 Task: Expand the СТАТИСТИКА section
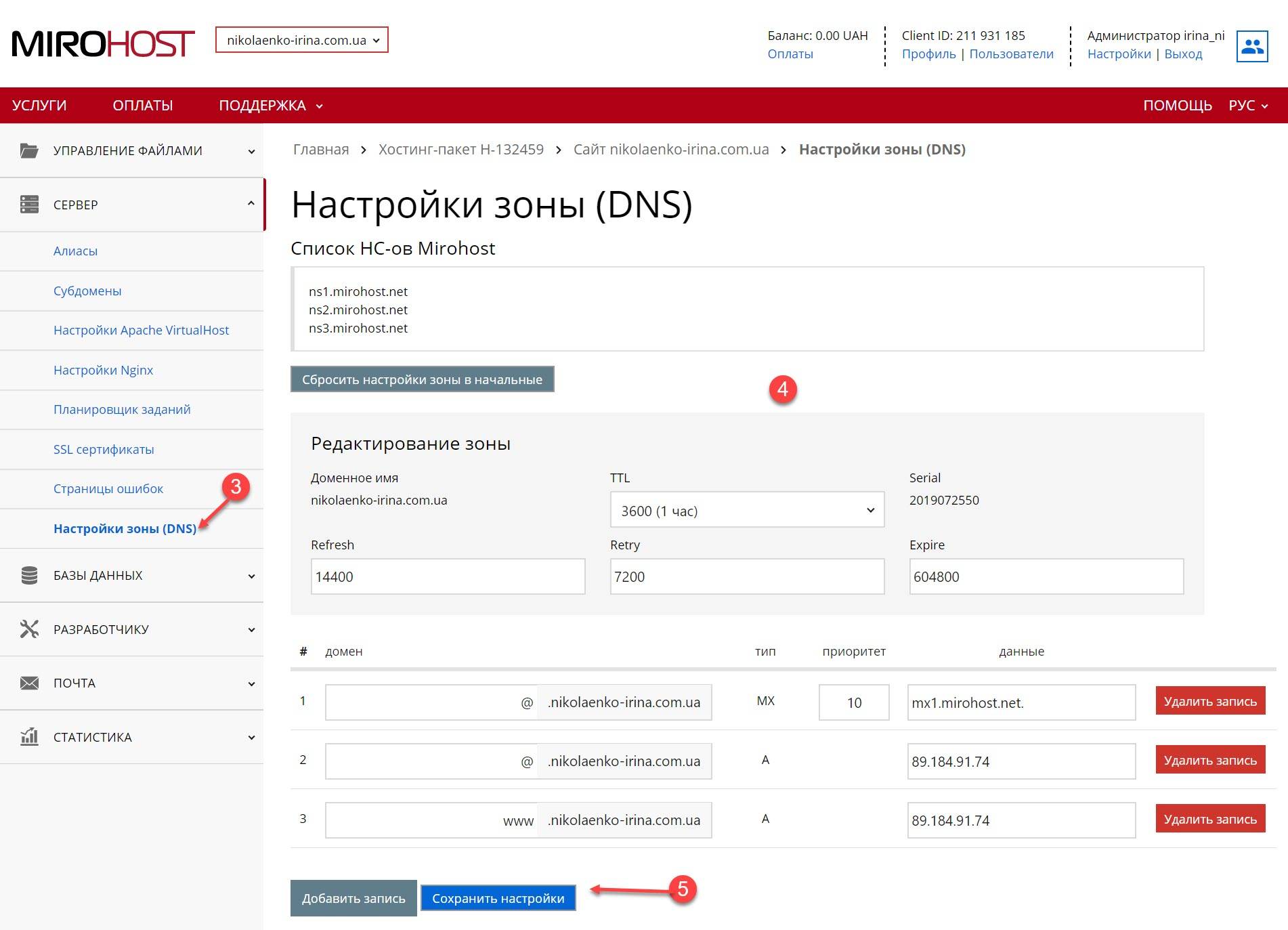(x=132, y=737)
